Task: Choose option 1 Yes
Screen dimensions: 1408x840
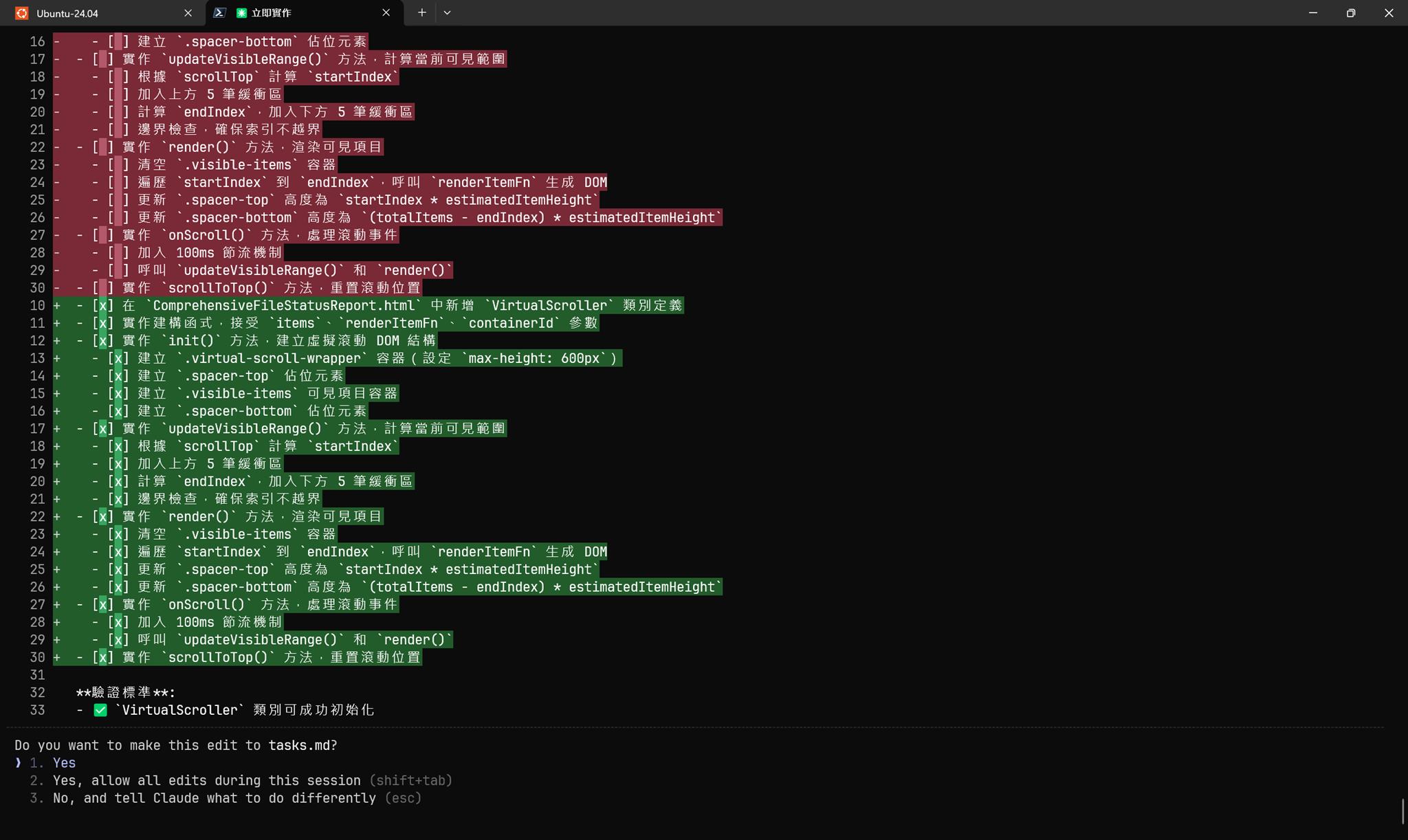Action: 64,763
